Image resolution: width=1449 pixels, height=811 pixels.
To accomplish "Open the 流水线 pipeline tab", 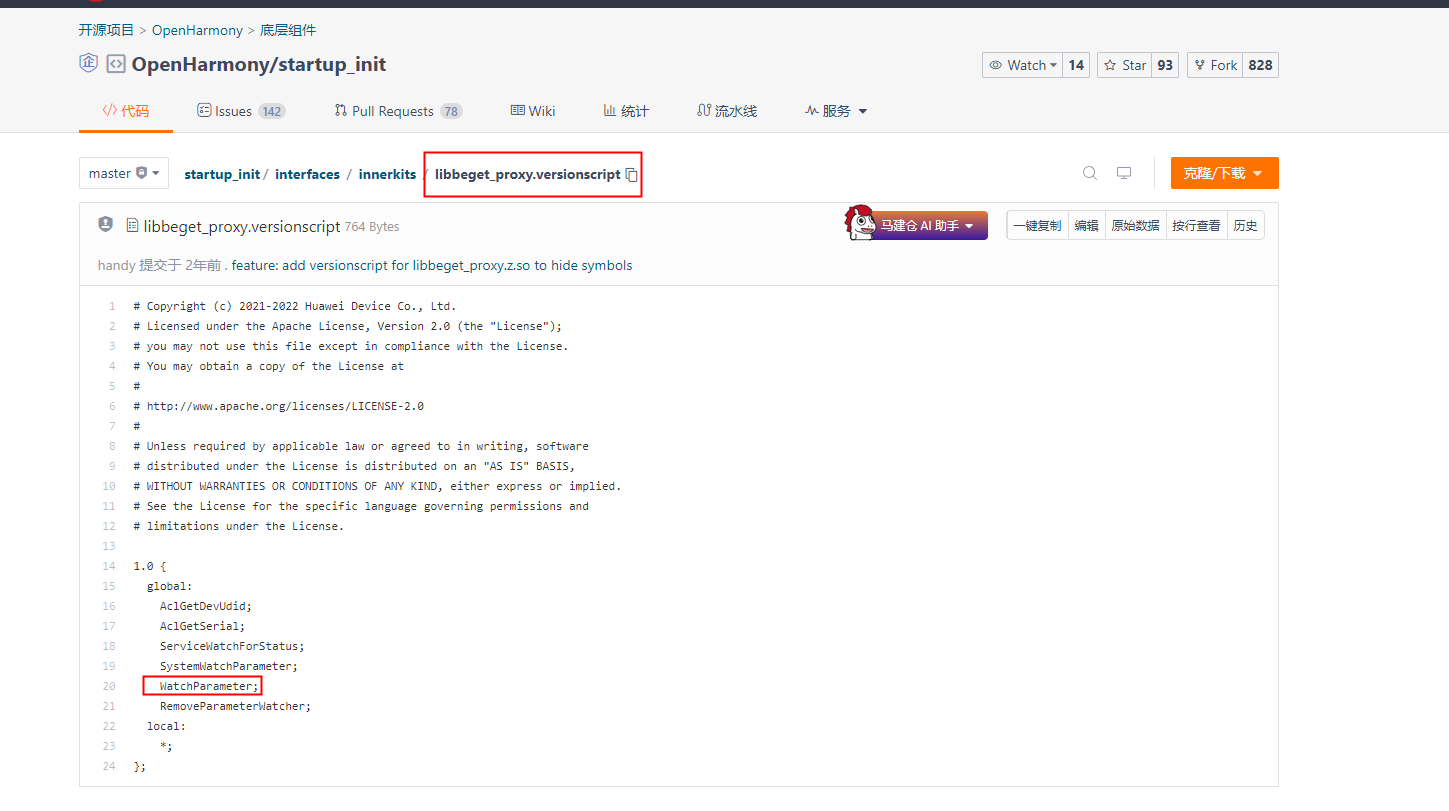I will point(727,111).
